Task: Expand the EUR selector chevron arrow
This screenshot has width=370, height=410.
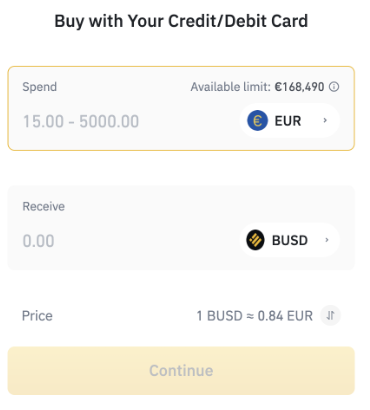Action: (x=325, y=120)
